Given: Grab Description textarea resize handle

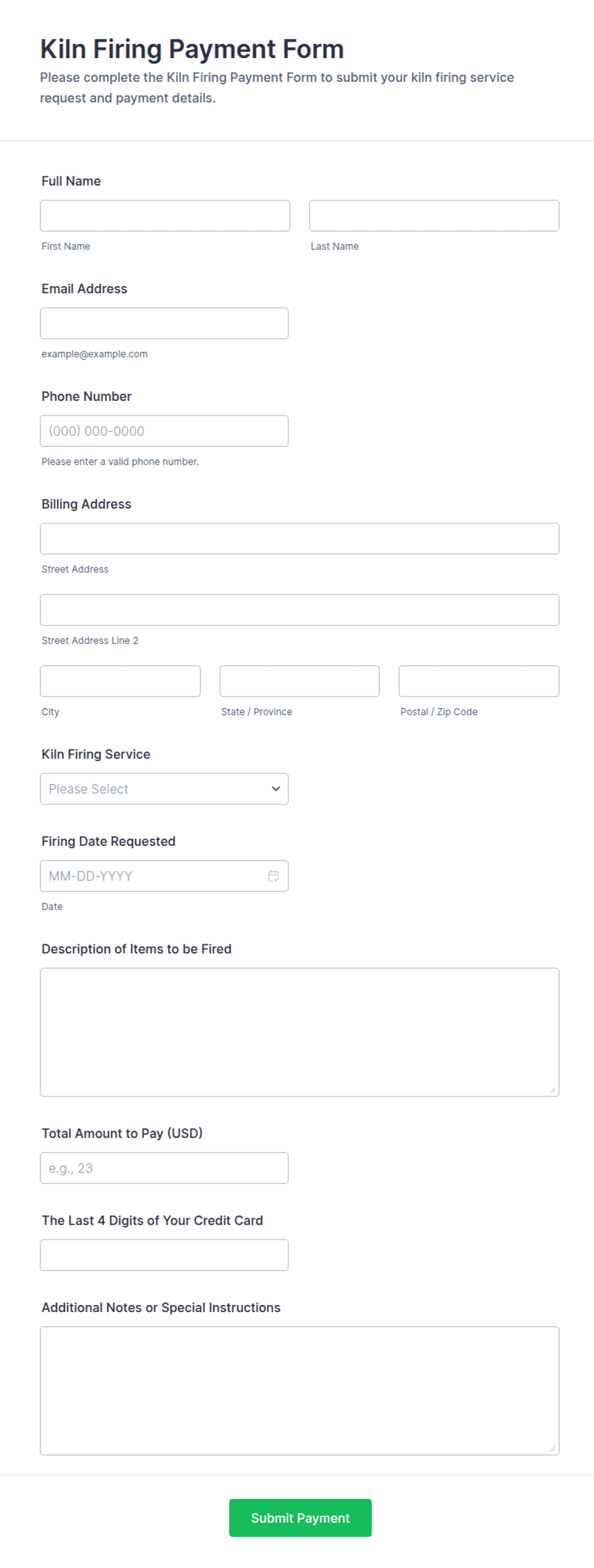Looking at the screenshot, I should pos(552,1090).
